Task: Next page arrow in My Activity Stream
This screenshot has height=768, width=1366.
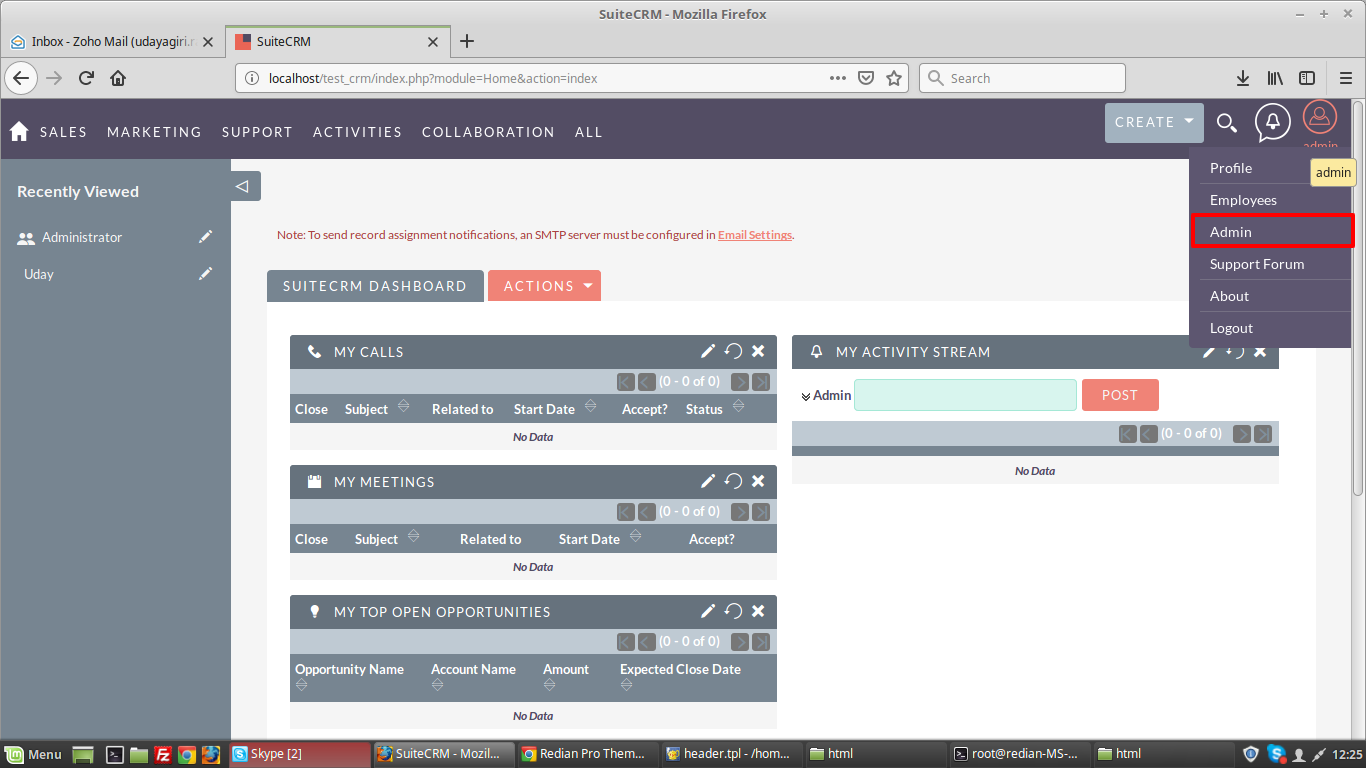Action: tap(1242, 433)
